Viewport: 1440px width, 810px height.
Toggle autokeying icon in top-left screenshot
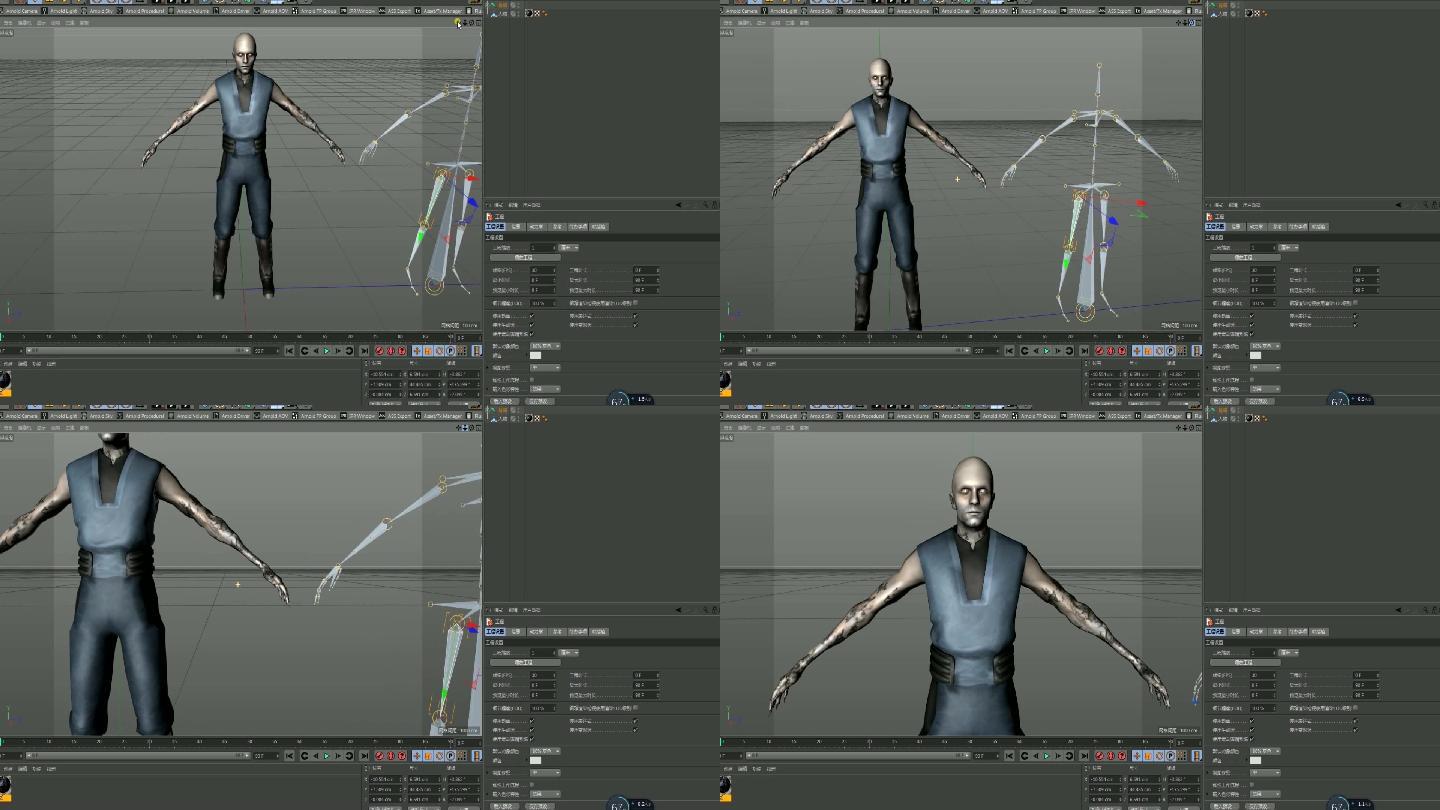coord(391,351)
